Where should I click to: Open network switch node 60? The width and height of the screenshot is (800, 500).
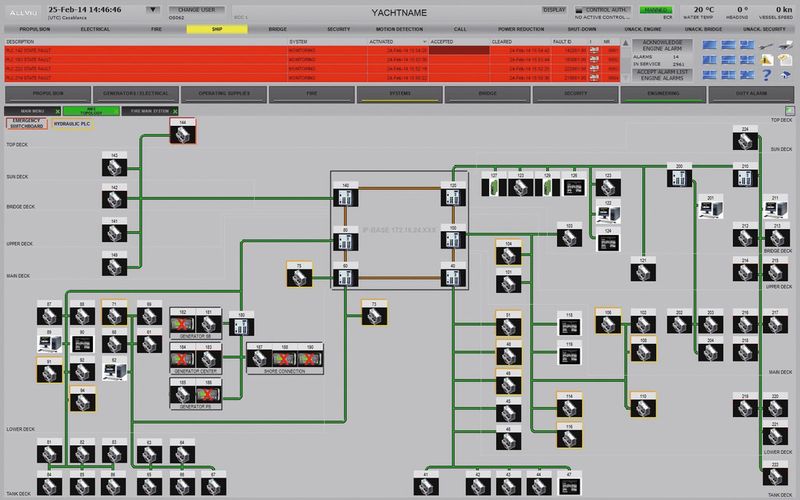click(x=345, y=274)
